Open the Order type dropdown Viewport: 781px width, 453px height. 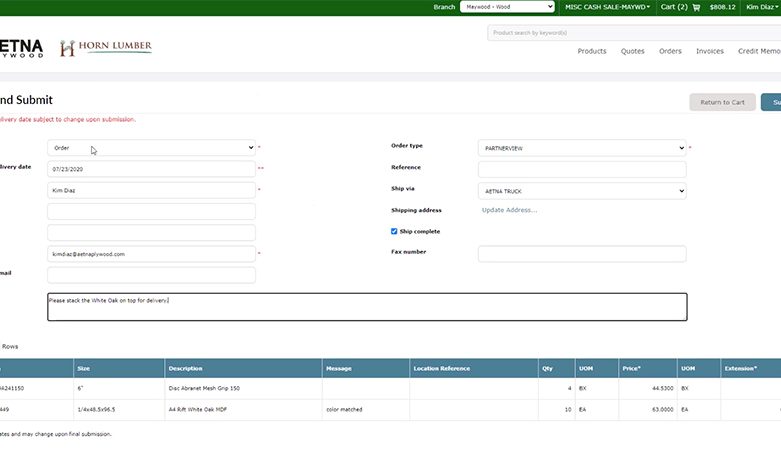click(x=581, y=148)
